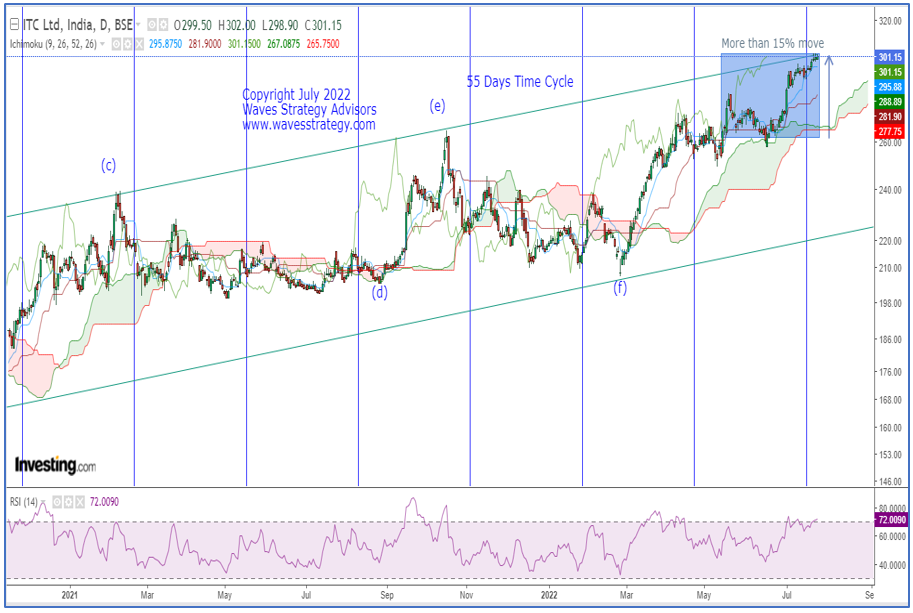Click the 2022 time axis label
913x613 pixels.
pyautogui.click(x=549, y=595)
